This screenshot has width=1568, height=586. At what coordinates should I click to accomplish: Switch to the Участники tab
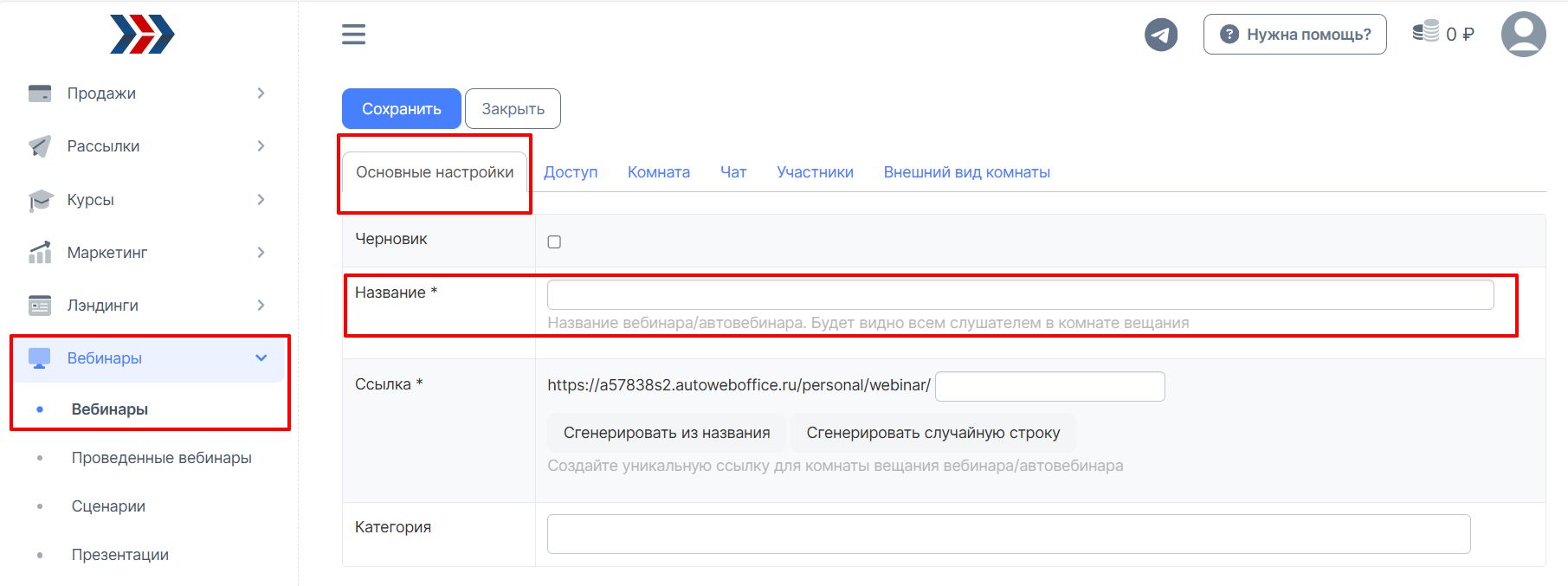click(815, 172)
